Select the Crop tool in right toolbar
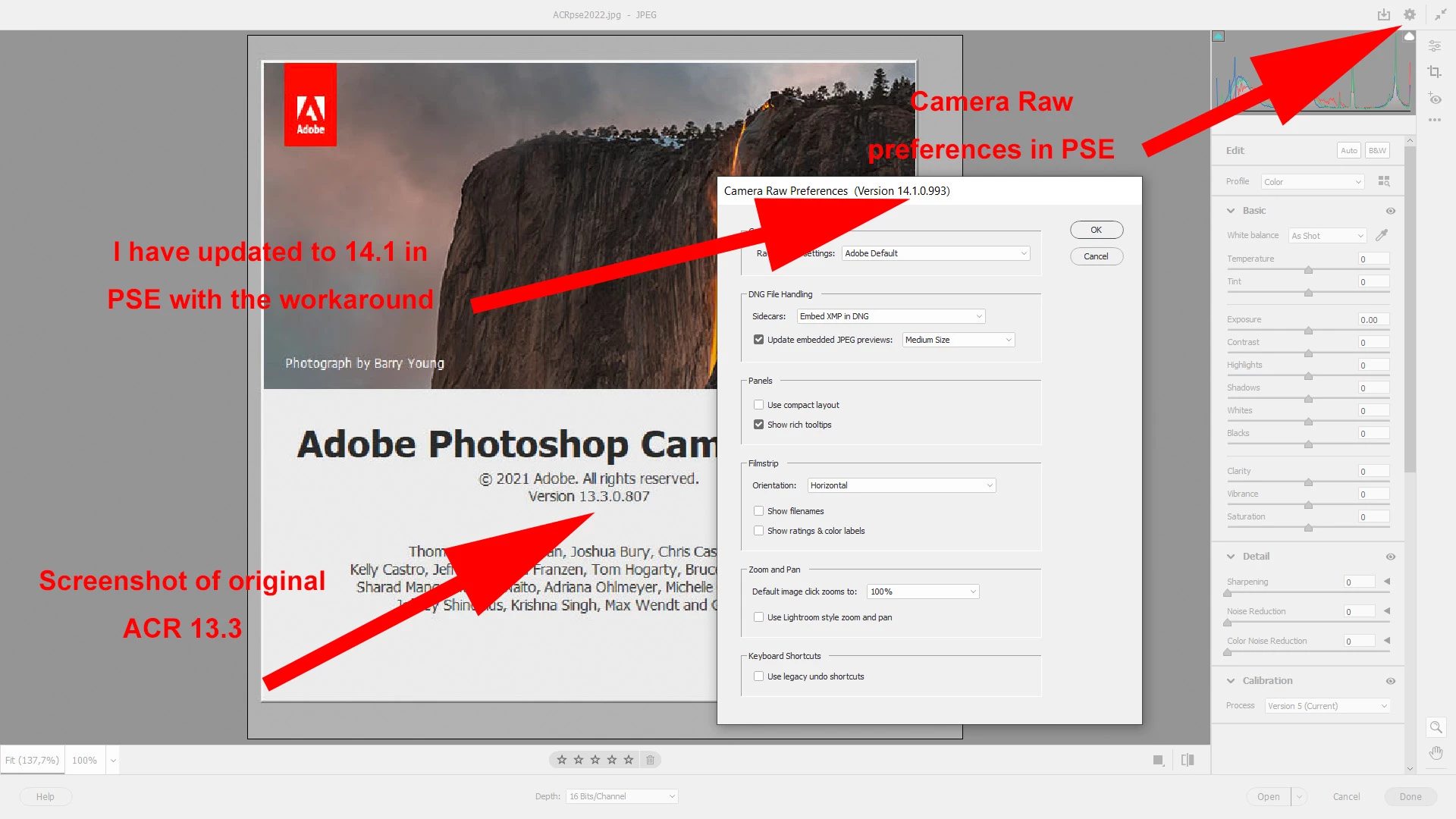The height and width of the screenshot is (819, 1456). pos(1434,71)
